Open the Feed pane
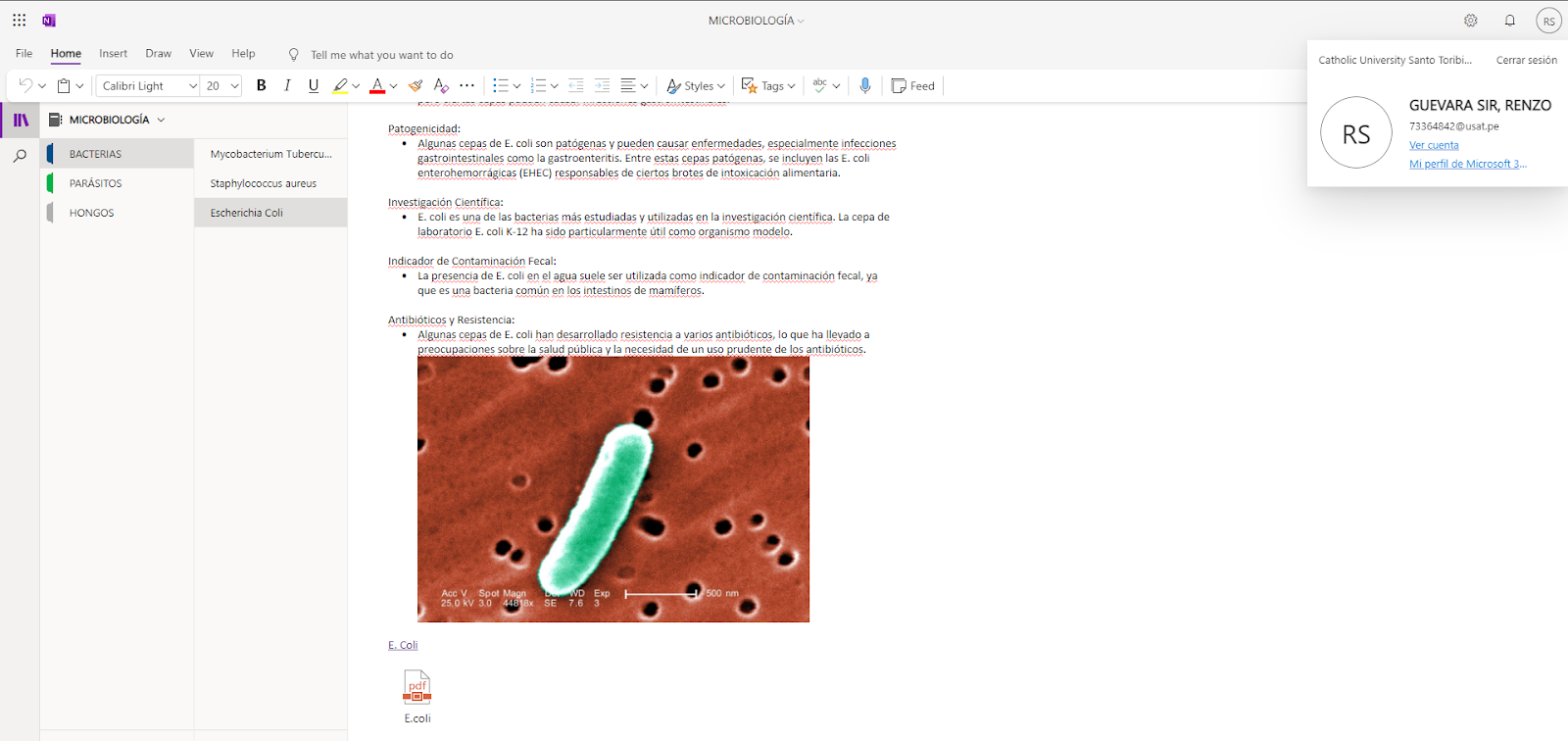 tap(913, 85)
